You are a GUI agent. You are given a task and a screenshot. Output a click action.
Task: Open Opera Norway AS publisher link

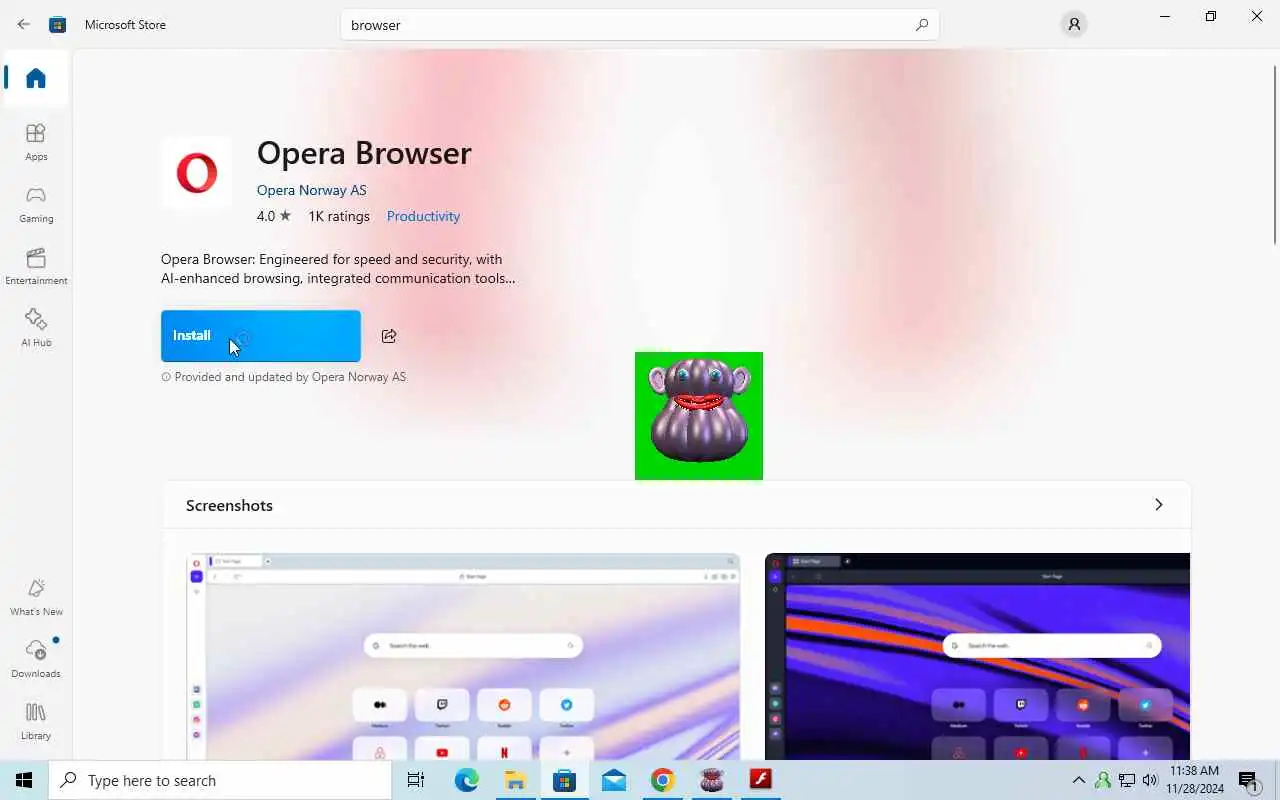[x=311, y=190]
